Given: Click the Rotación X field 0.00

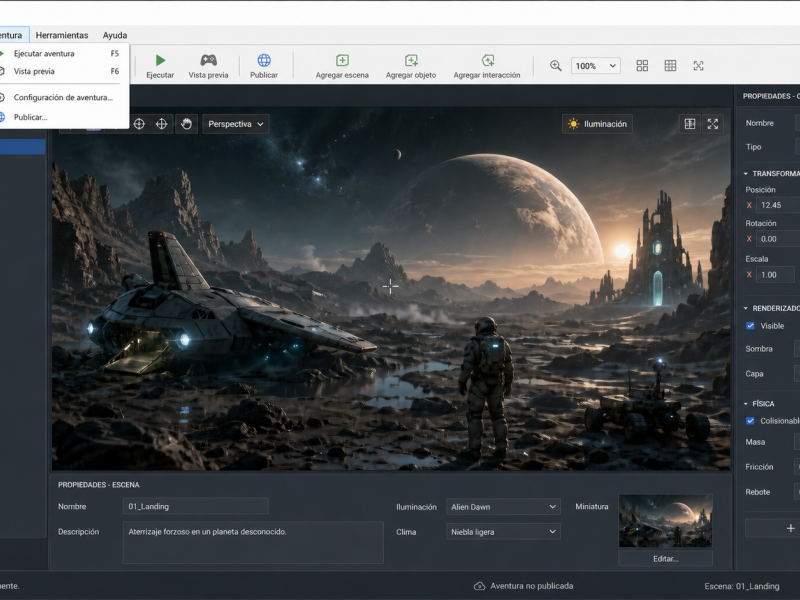Looking at the screenshot, I should (x=778, y=239).
